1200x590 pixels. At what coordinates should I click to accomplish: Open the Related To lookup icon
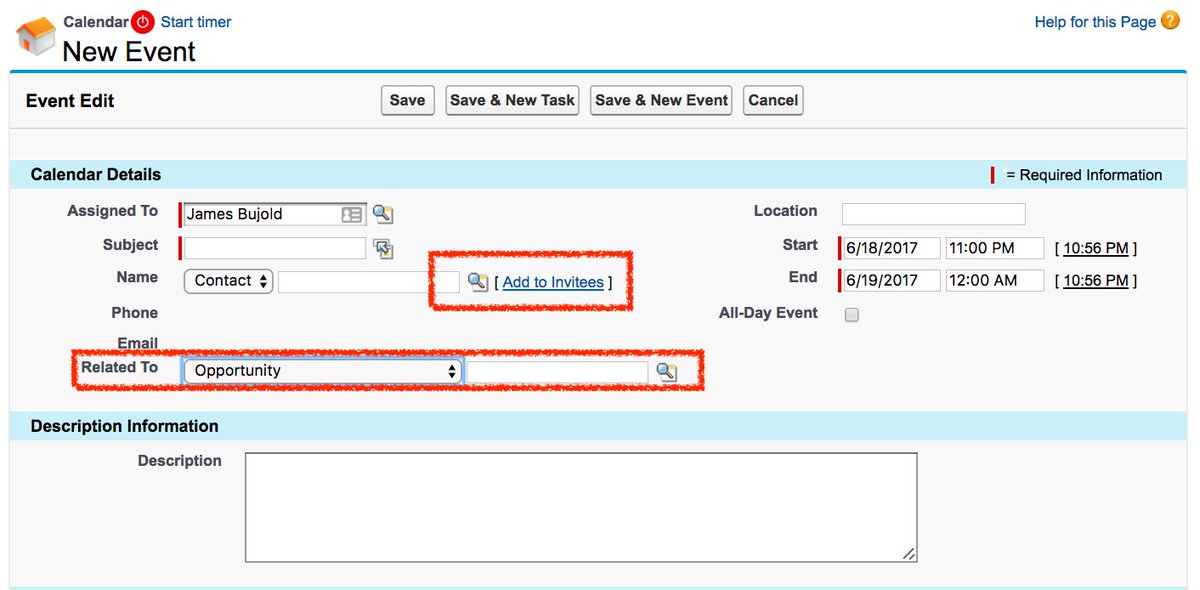pos(666,372)
